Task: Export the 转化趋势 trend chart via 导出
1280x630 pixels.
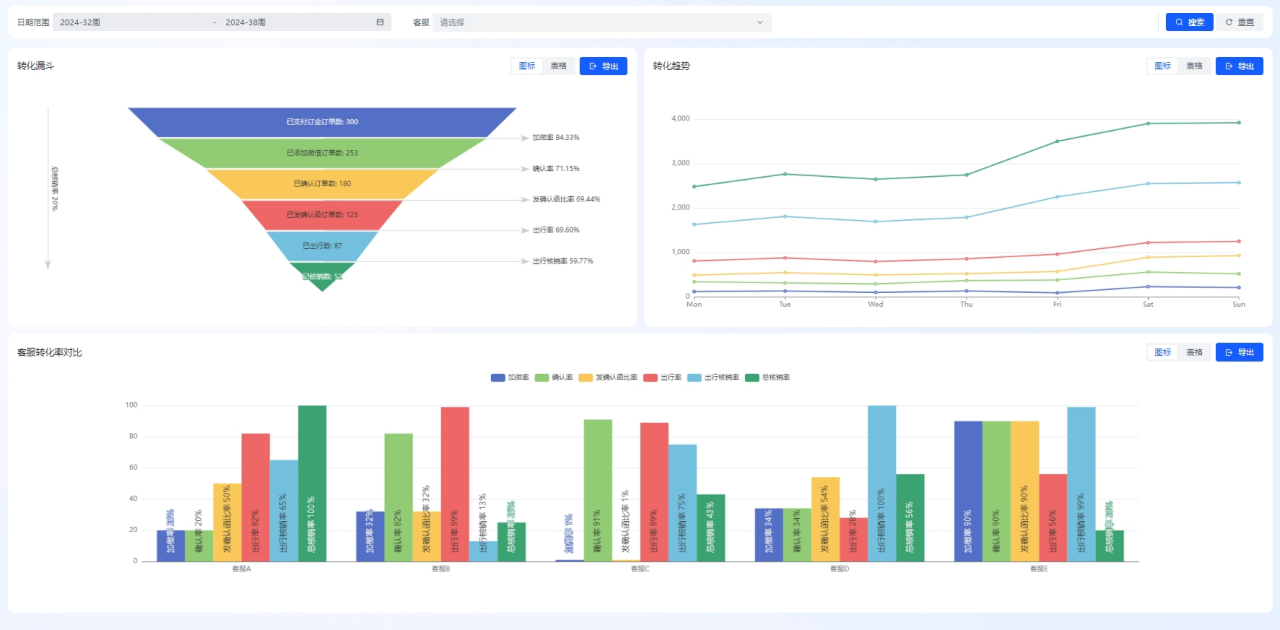Action: tap(1239, 66)
